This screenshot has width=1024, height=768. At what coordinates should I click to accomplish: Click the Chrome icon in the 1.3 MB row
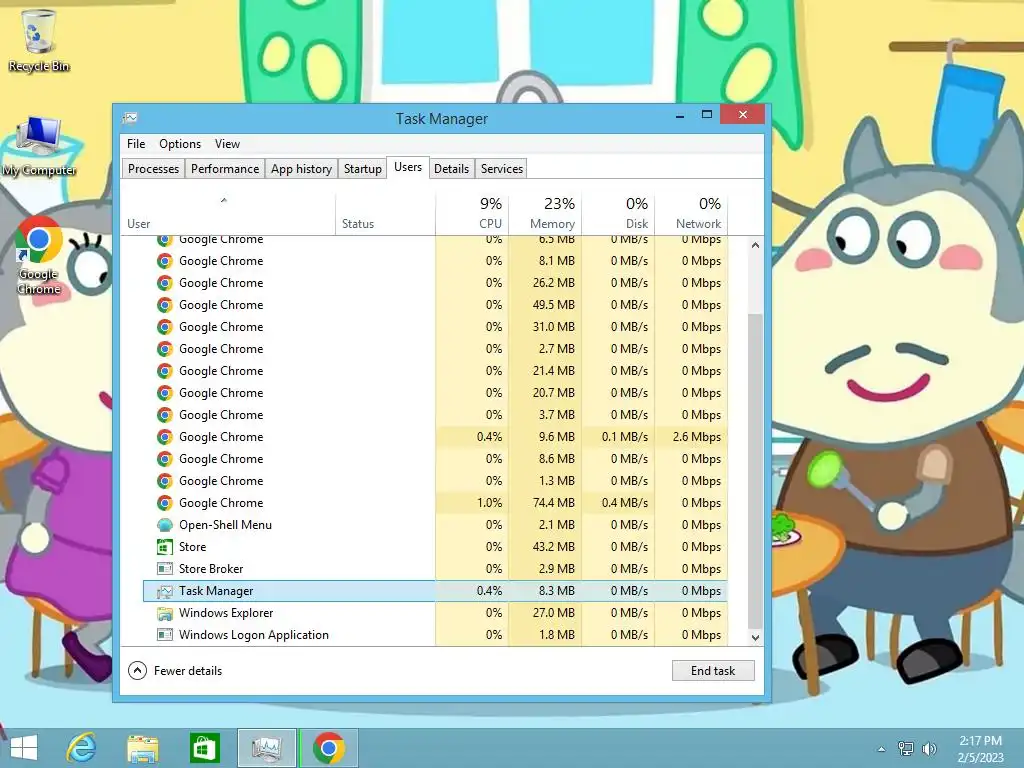pos(165,481)
